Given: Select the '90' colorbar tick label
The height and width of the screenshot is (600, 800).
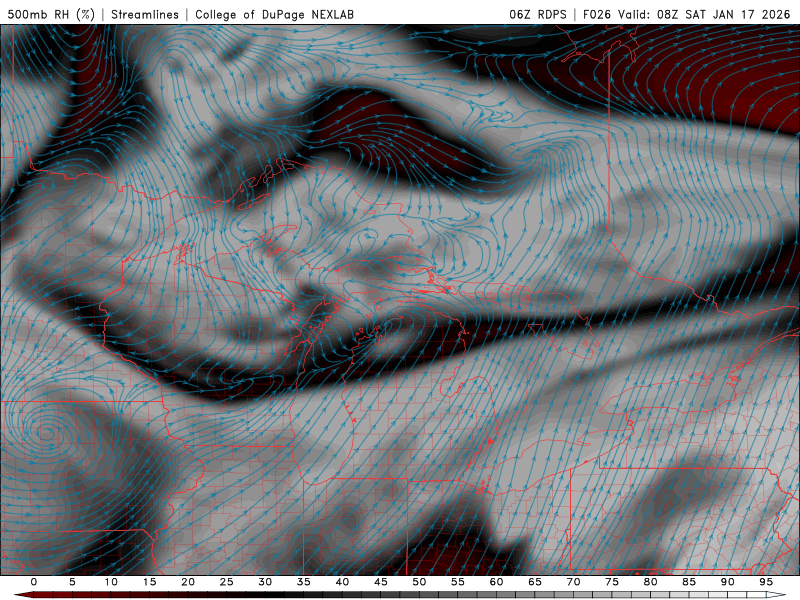Looking at the screenshot, I should [728, 582].
